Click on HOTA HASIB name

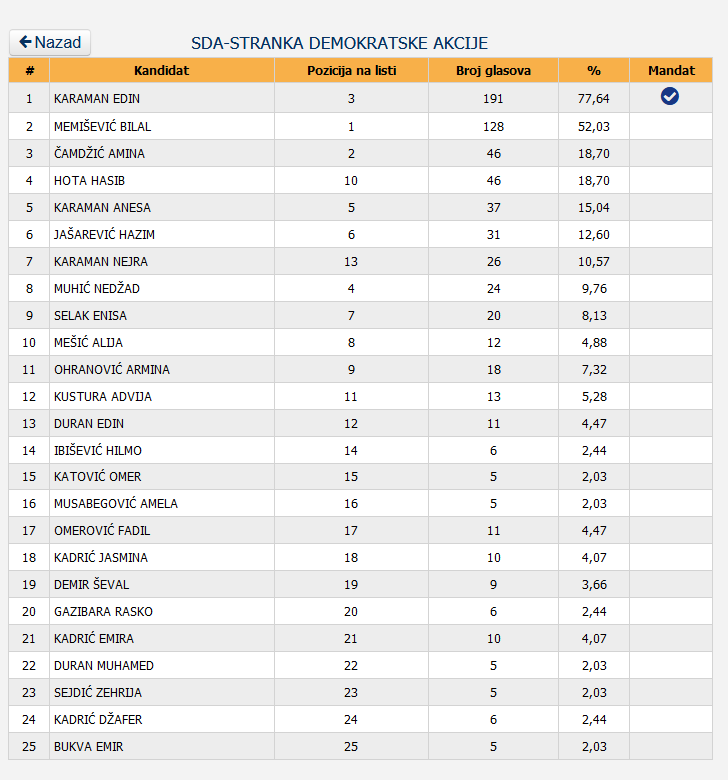pyautogui.click(x=89, y=181)
